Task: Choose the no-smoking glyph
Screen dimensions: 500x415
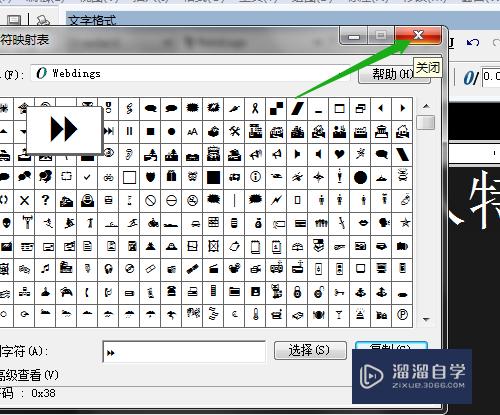Action: 192,200
